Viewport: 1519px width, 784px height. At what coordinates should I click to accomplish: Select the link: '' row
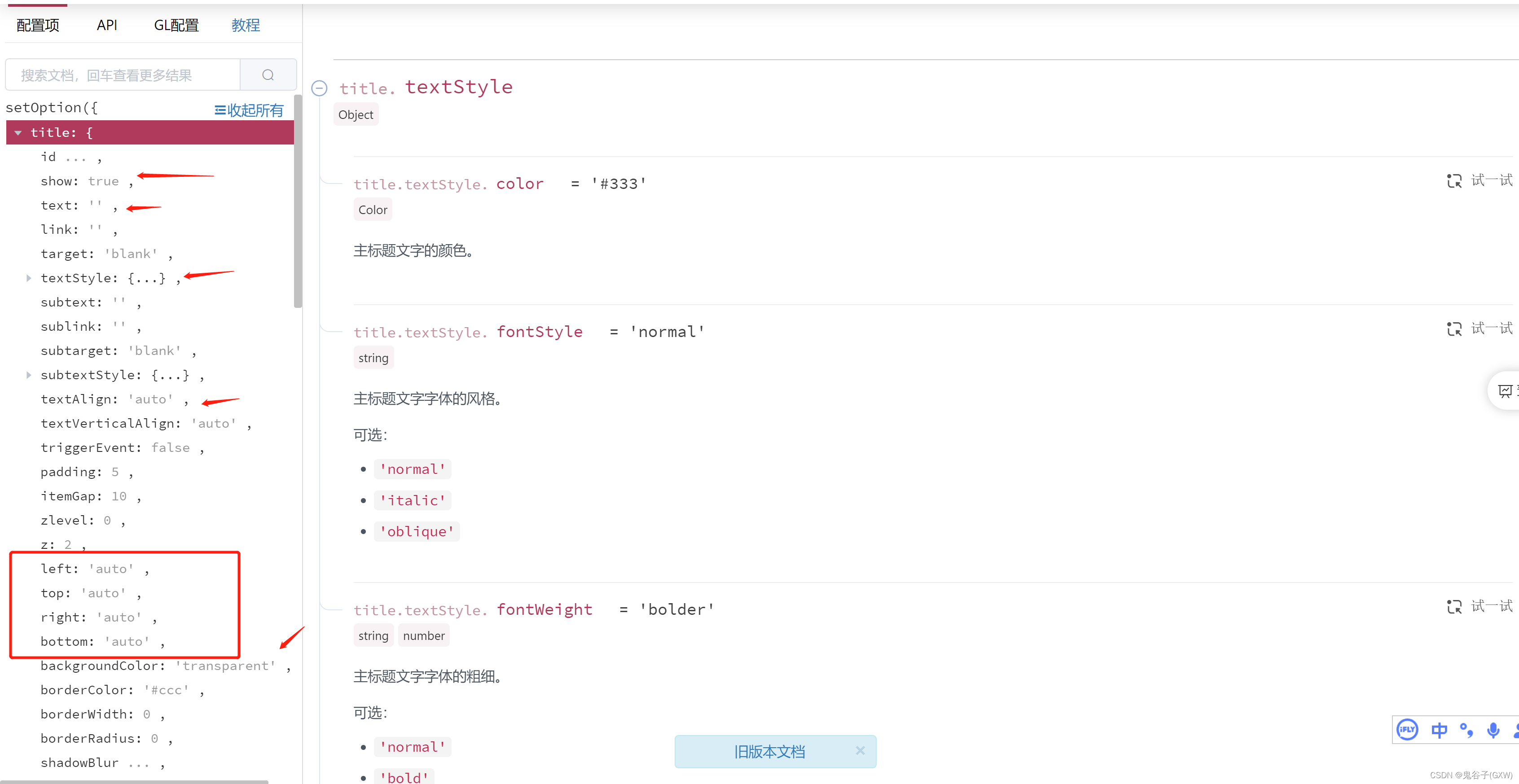tap(150, 229)
